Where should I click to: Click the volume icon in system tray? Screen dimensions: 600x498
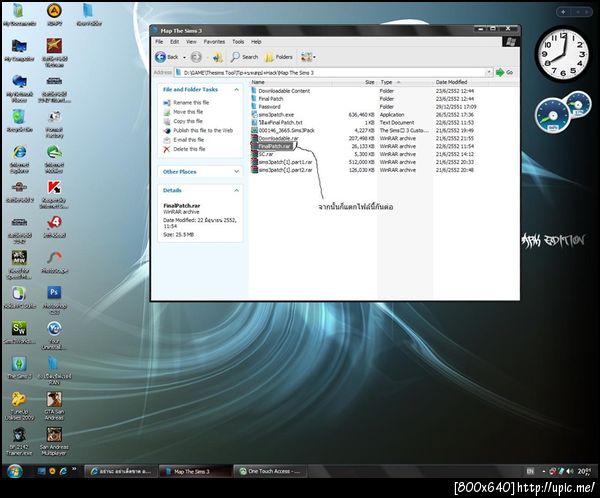click(x=570, y=471)
